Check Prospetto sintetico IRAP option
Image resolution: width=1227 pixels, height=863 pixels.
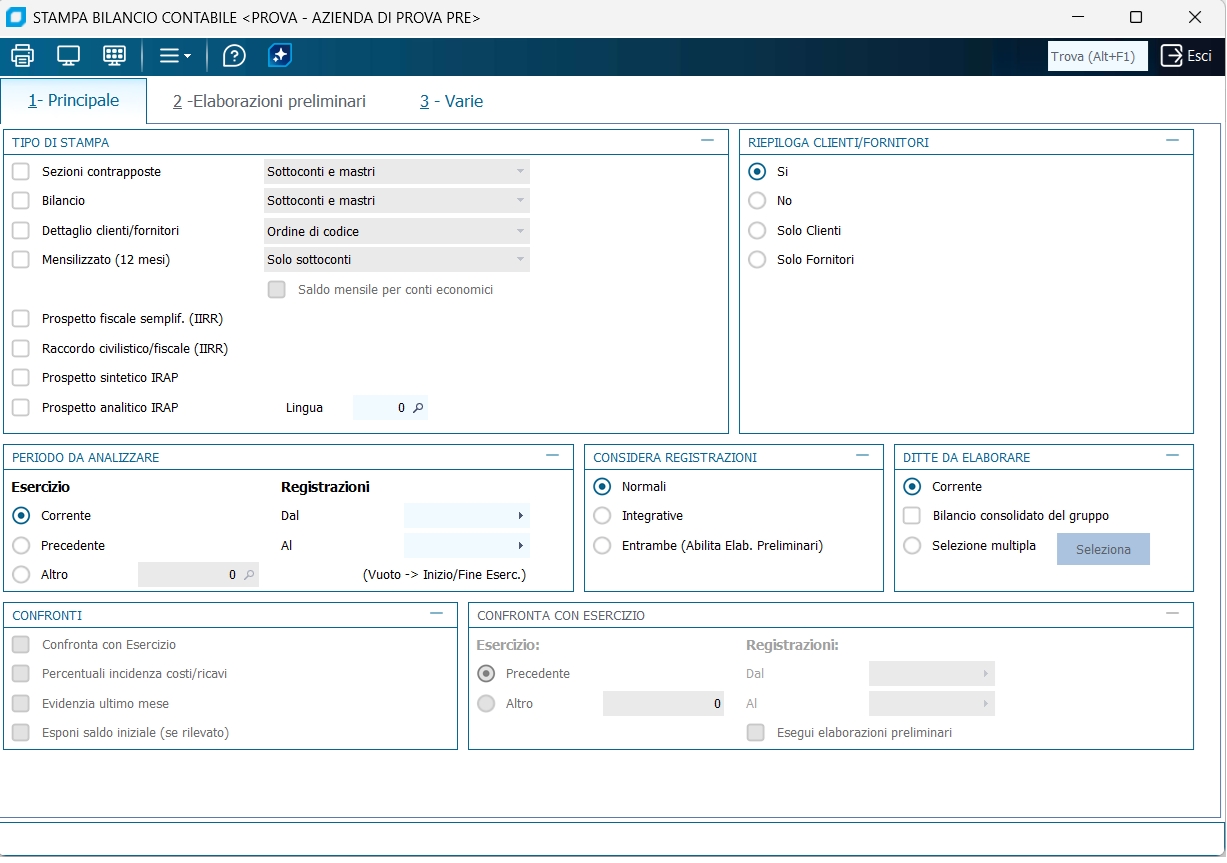21,378
